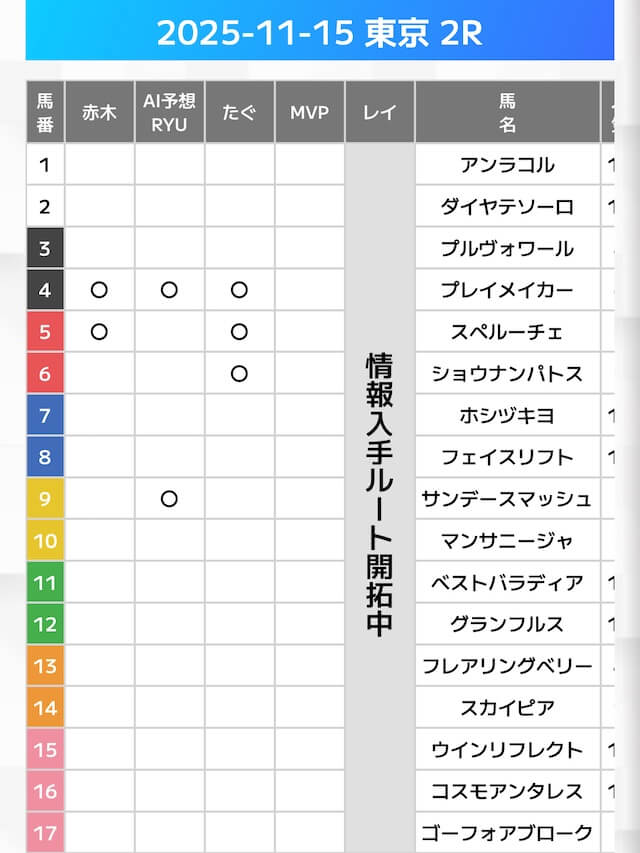
Task: Click the たぐ circle mark for horse 5
Action: point(239,332)
